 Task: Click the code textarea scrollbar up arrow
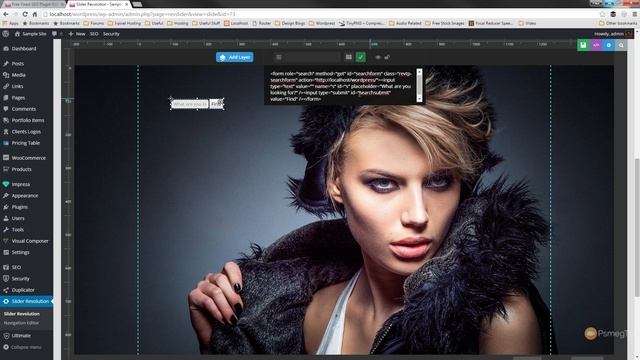(x=419, y=72)
